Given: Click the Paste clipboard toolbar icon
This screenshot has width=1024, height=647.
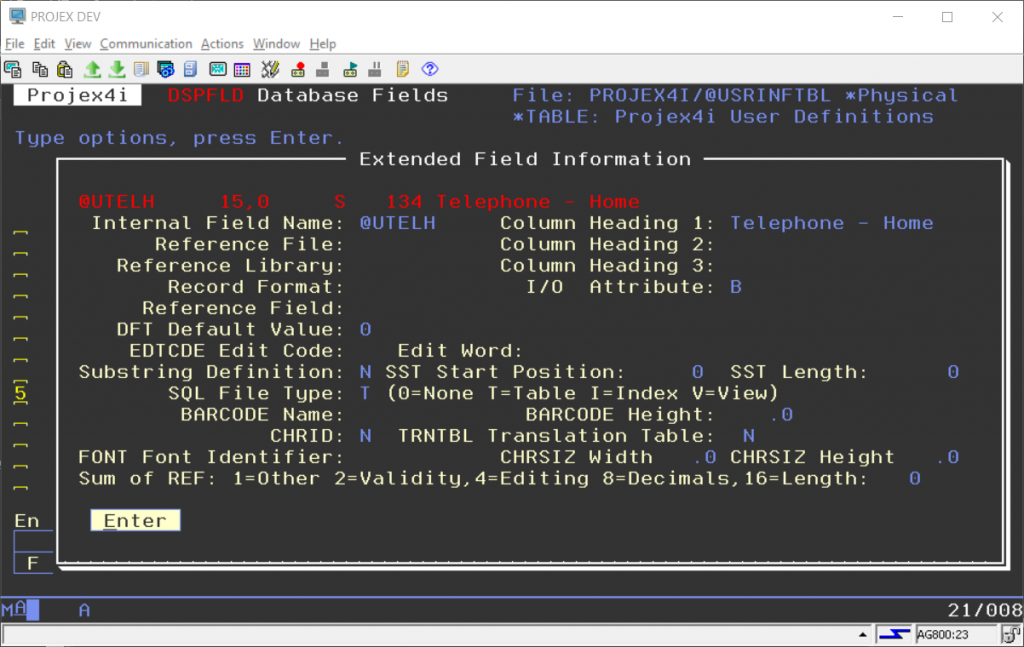Looking at the screenshot, I should 65,69.
